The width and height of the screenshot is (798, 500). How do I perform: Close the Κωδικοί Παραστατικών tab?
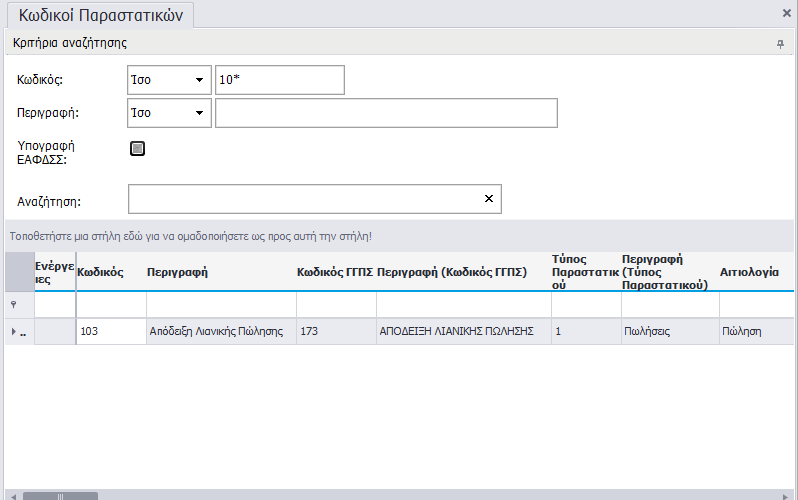pos(786,14)
